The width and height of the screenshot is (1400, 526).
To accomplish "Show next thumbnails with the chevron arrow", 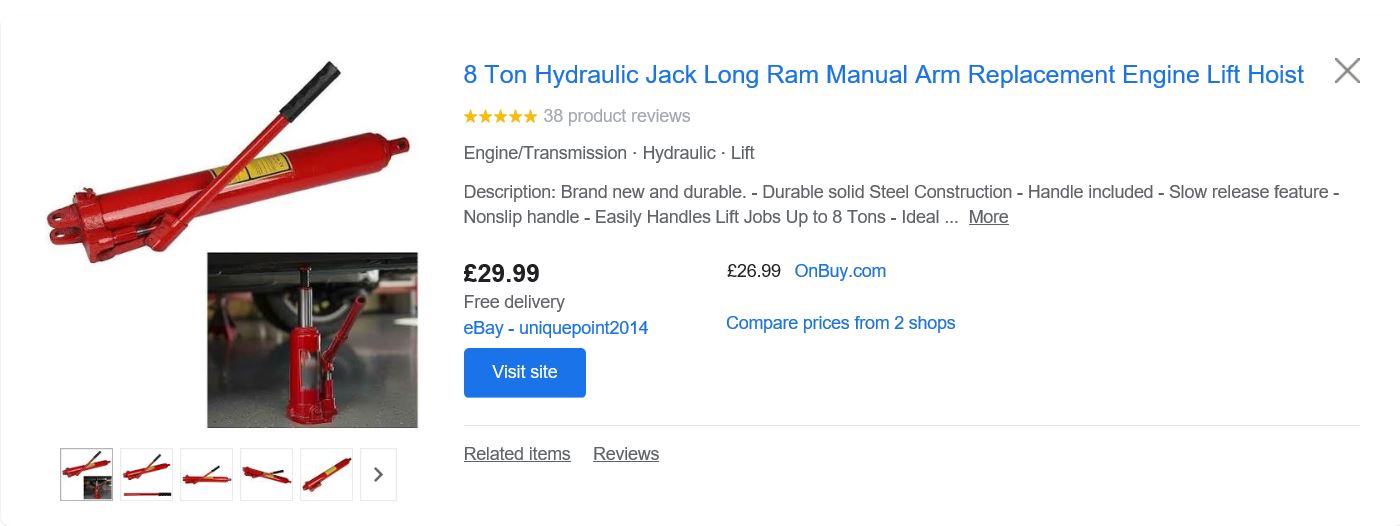I will 378,474.
